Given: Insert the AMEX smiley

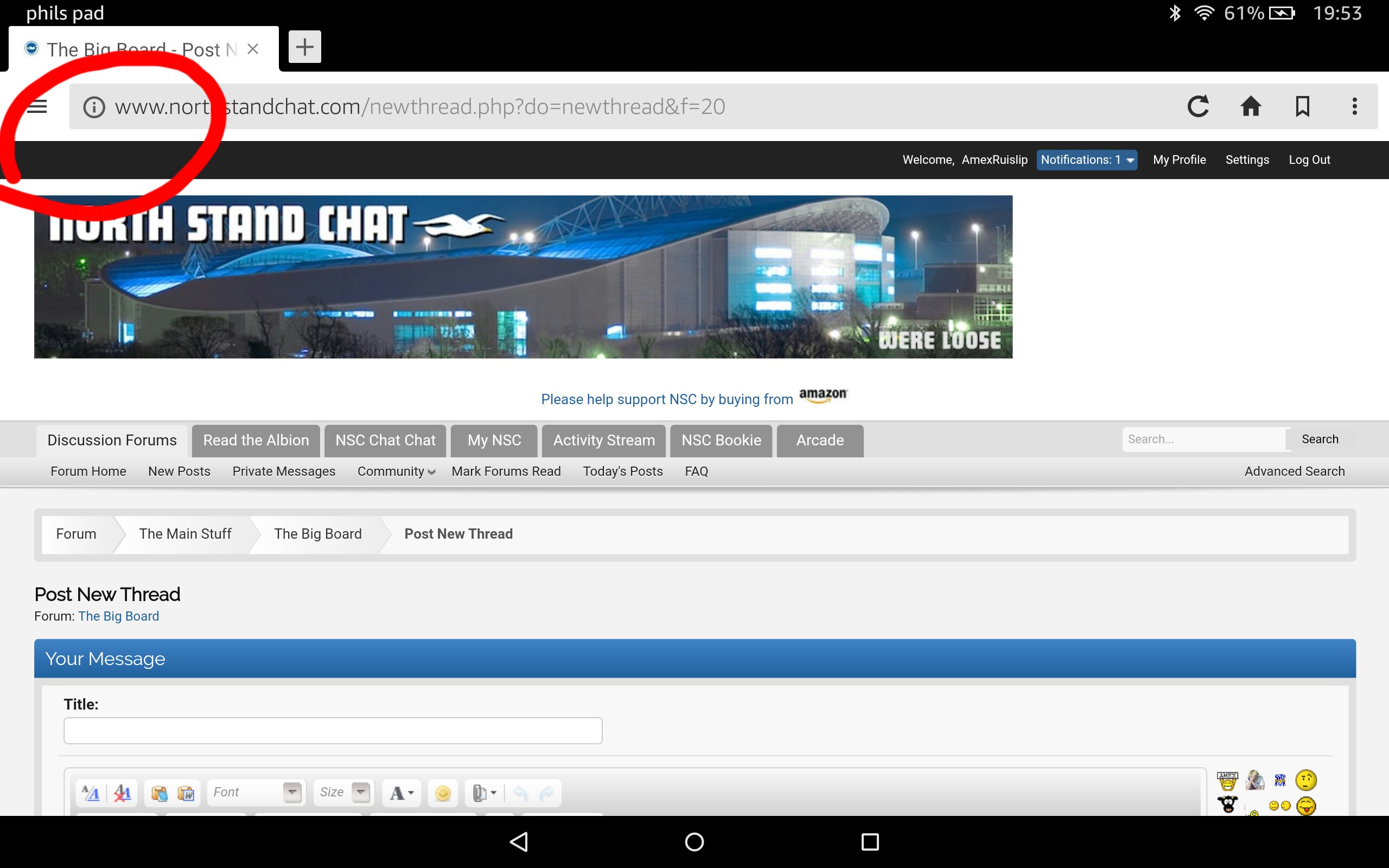Looking at the screenshot, I should point(1227,781).
